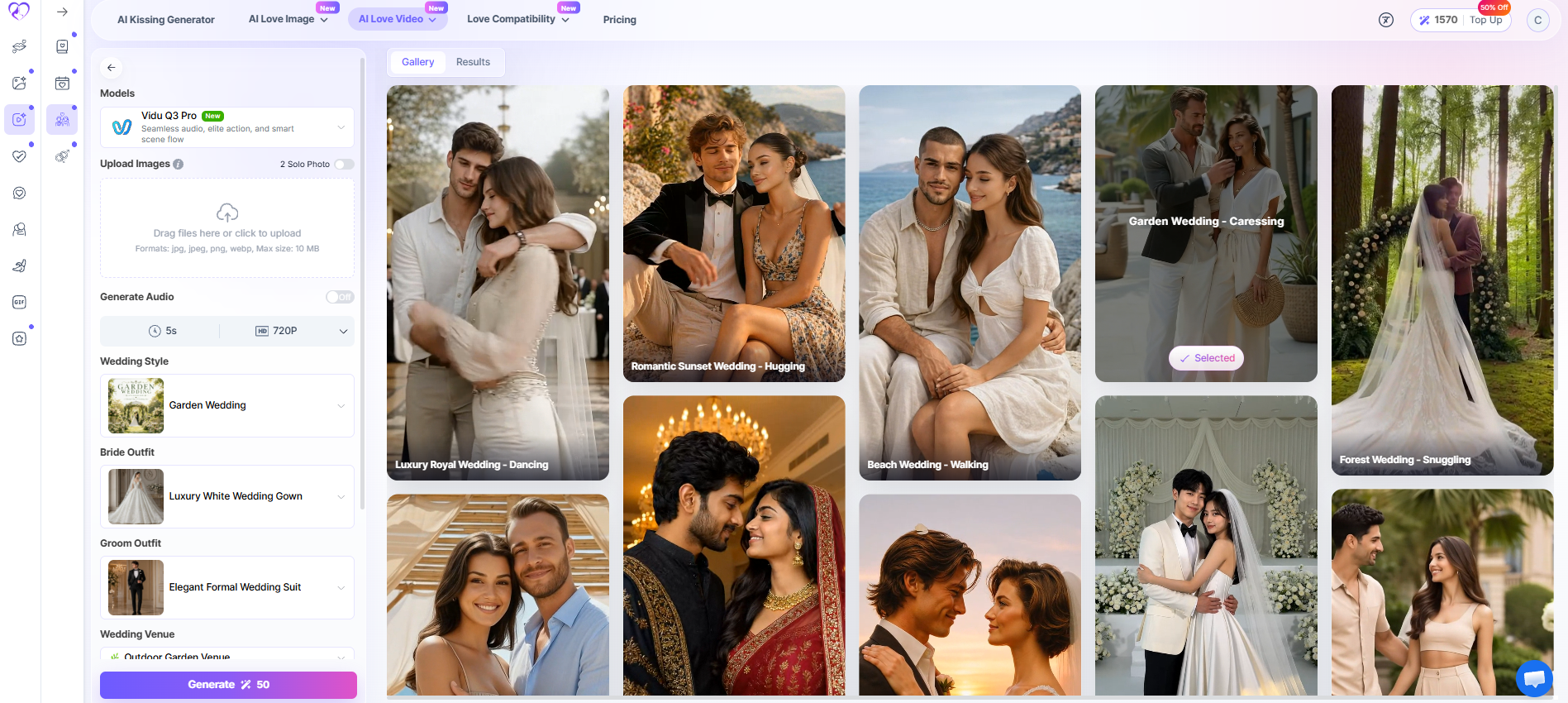The width and height of the screenshot is (1568, 703).
Task: Select the Indian chandelier wedding couple card
Action: 734,546
